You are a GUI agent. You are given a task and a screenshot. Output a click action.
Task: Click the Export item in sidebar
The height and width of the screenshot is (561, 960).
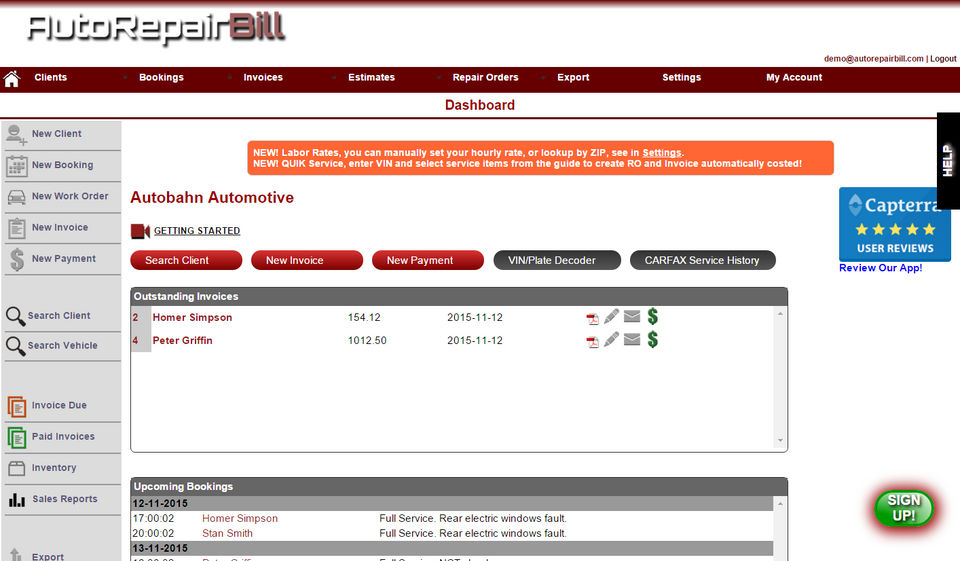[x=48, y=556]
